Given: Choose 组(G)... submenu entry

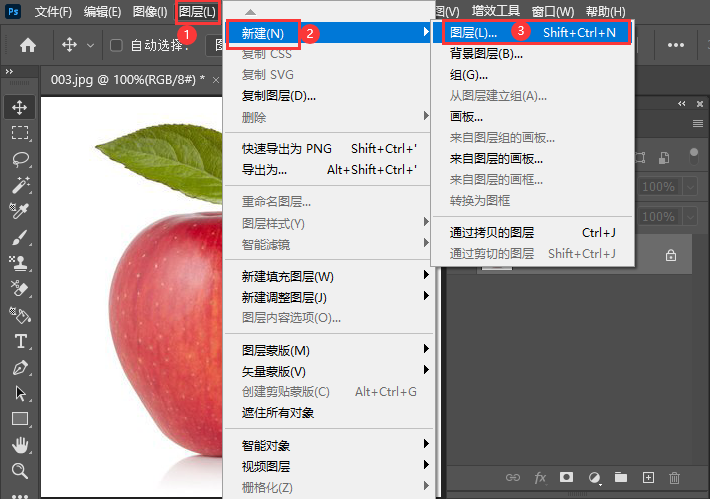Looking at the screenshot, I should tap(533, 75).
